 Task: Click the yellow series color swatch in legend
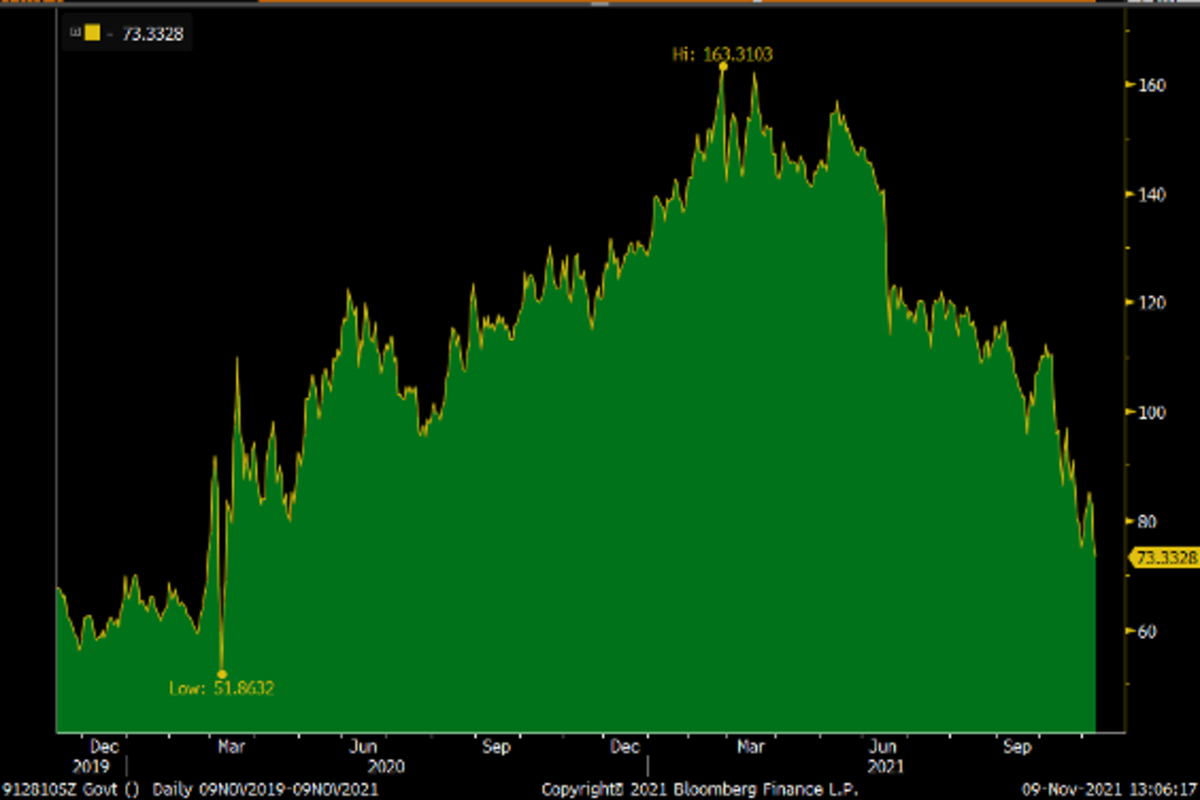[91, 34]
